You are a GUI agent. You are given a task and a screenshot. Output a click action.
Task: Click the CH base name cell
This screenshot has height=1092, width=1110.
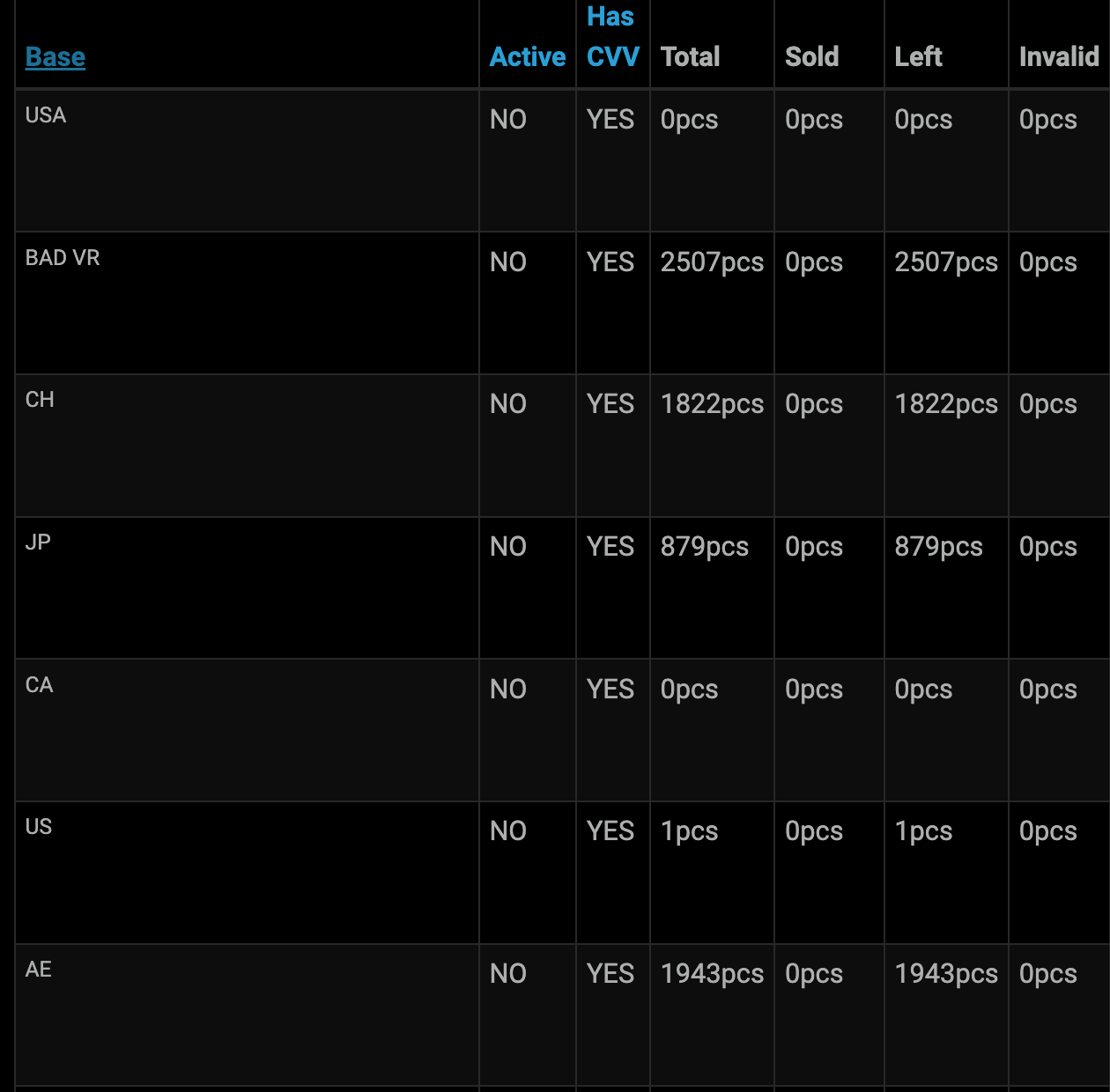pos(40,400)
